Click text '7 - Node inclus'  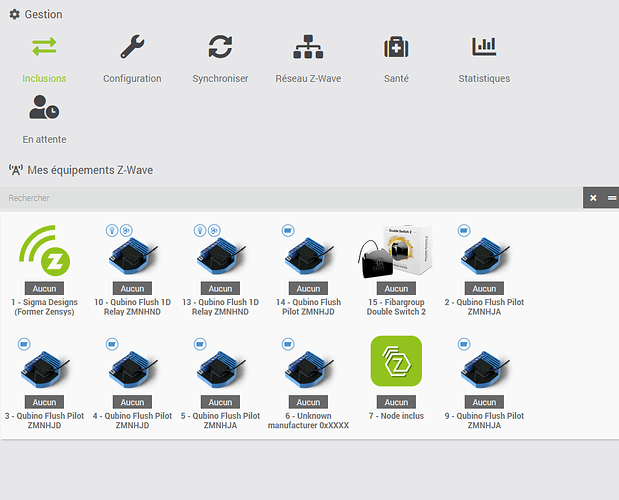coord(396,416)
